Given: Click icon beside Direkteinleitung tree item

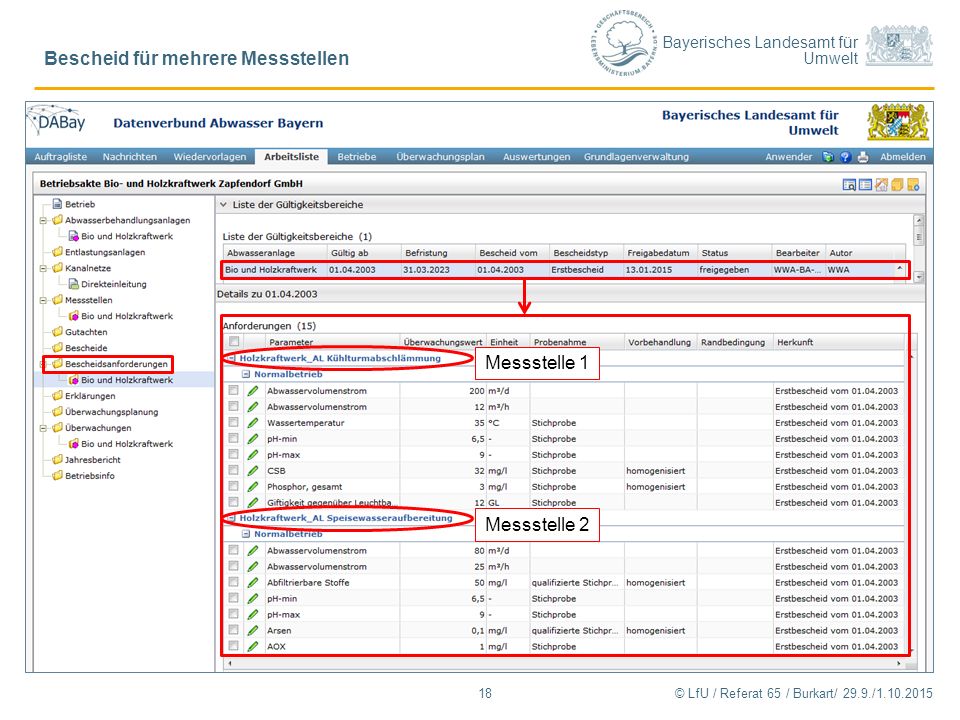Looking at the screenshot, I should (x=73, y=283).
